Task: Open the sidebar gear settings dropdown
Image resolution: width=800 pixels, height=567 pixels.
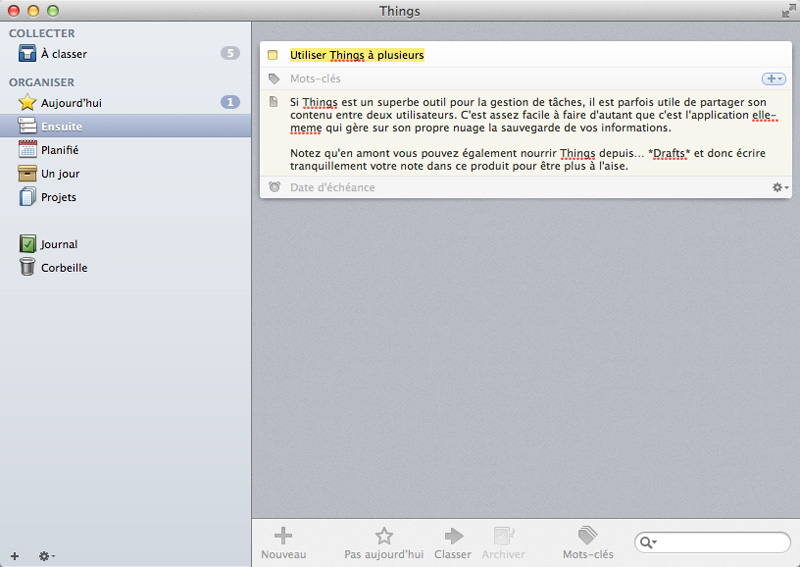Action: 47,556
